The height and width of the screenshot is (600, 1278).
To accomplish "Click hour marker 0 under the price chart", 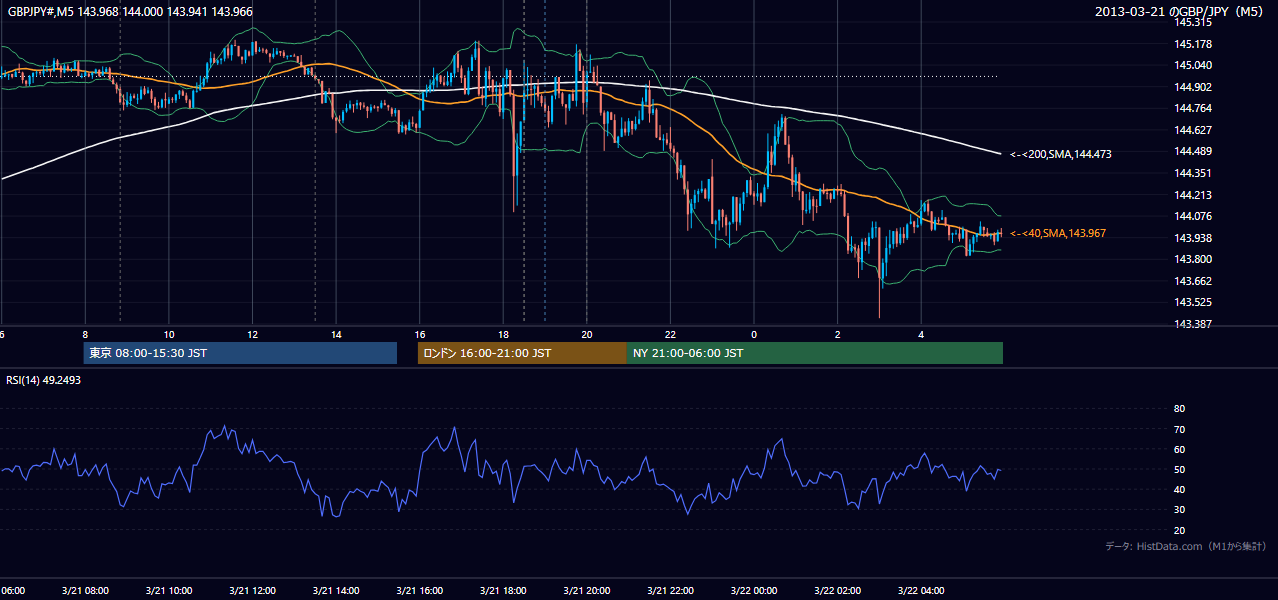I will pos(754,334).
